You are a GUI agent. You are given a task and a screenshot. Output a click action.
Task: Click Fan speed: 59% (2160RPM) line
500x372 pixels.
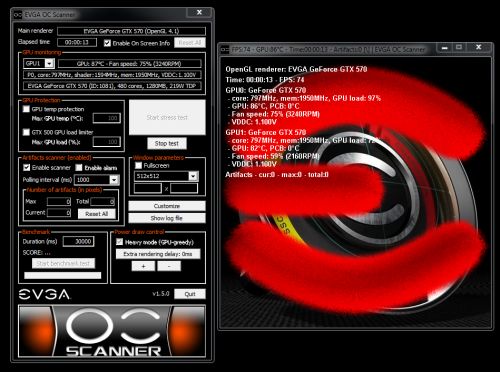tap(275, 156)
